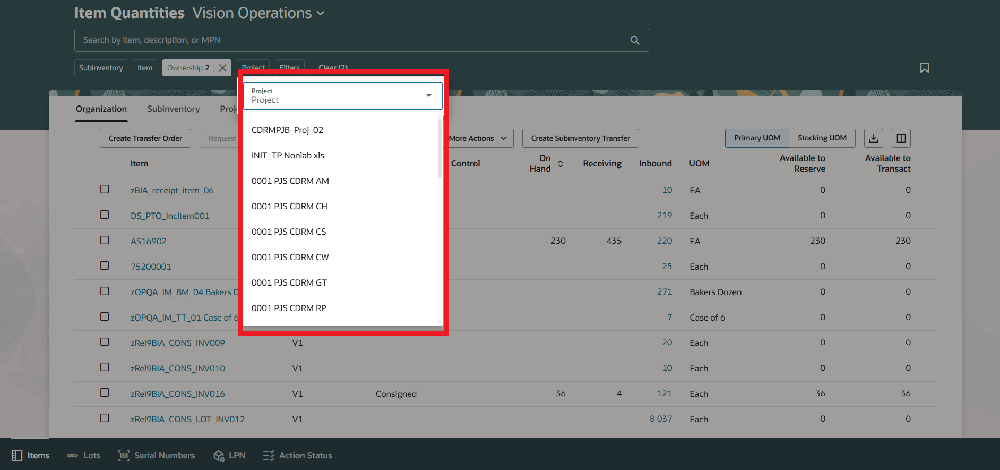Click the bookmark saved search icon
The image size is (1000, 470).
click(924, 68)
